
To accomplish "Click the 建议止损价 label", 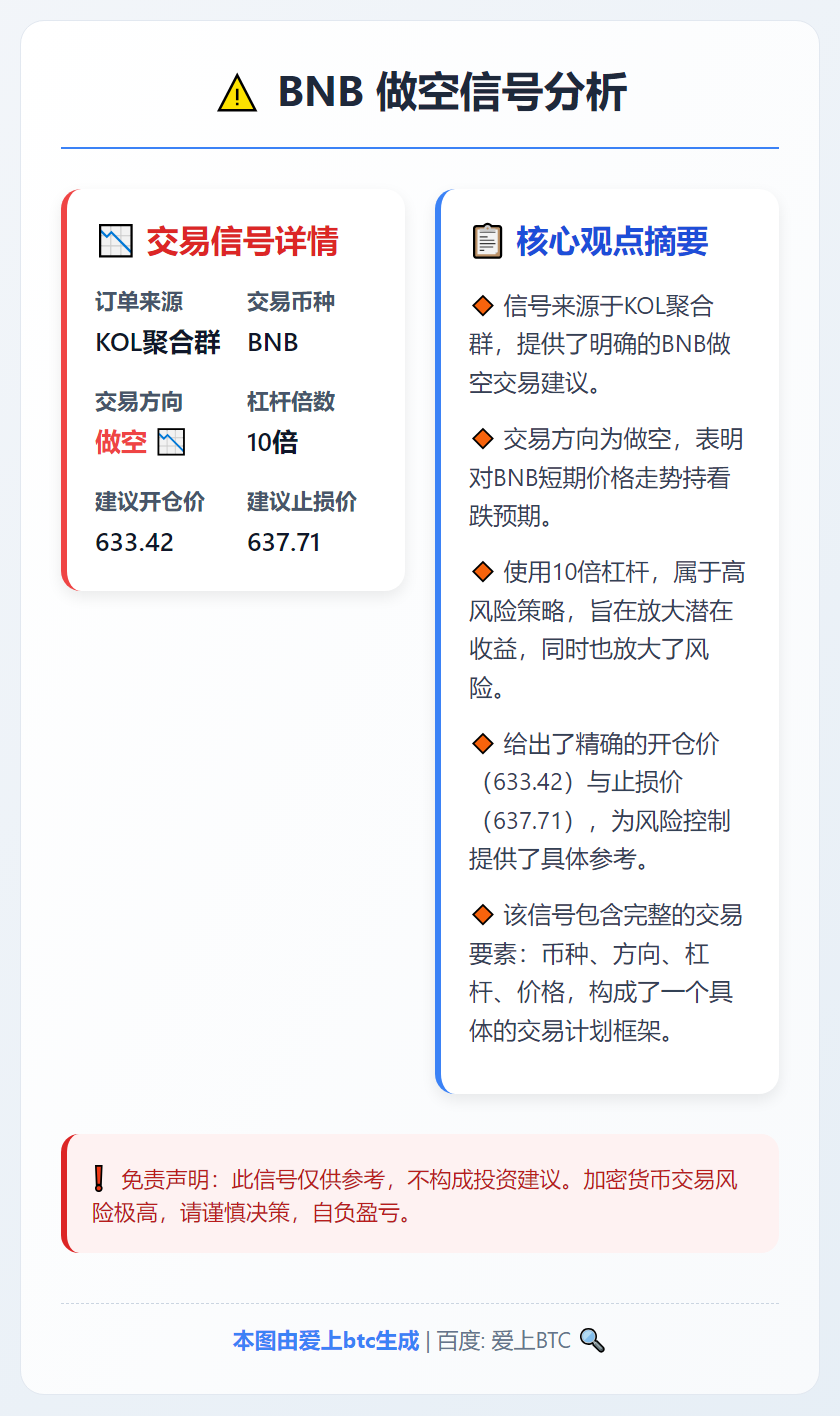I will click(x=302, y=502).
